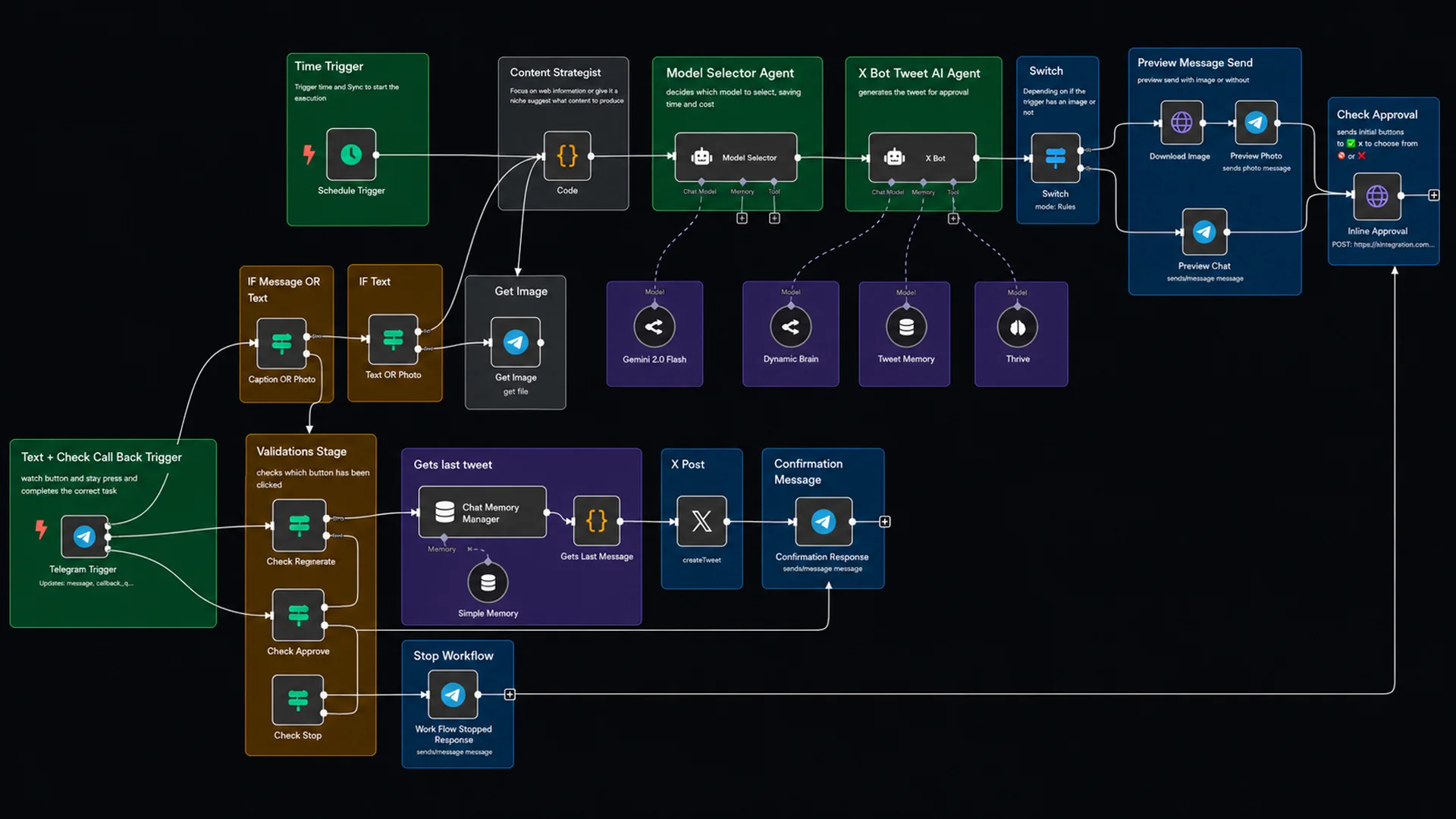Add Tool sub-node to Model Selector

[x=774, y=218]
